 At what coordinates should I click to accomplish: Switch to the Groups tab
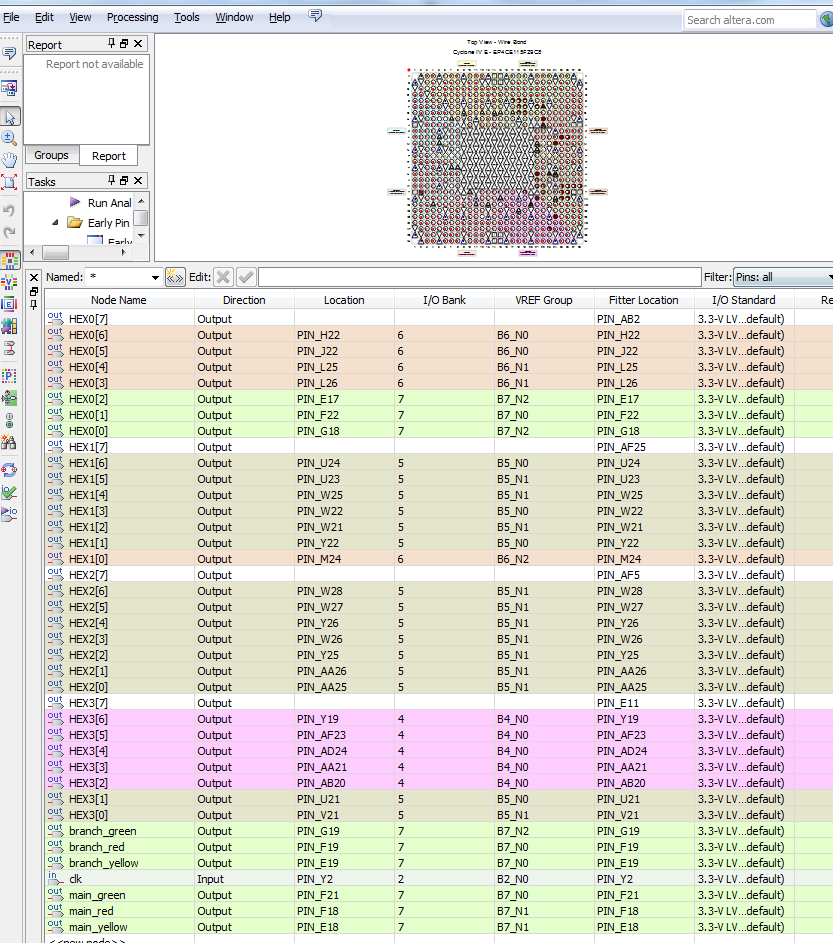51,155
